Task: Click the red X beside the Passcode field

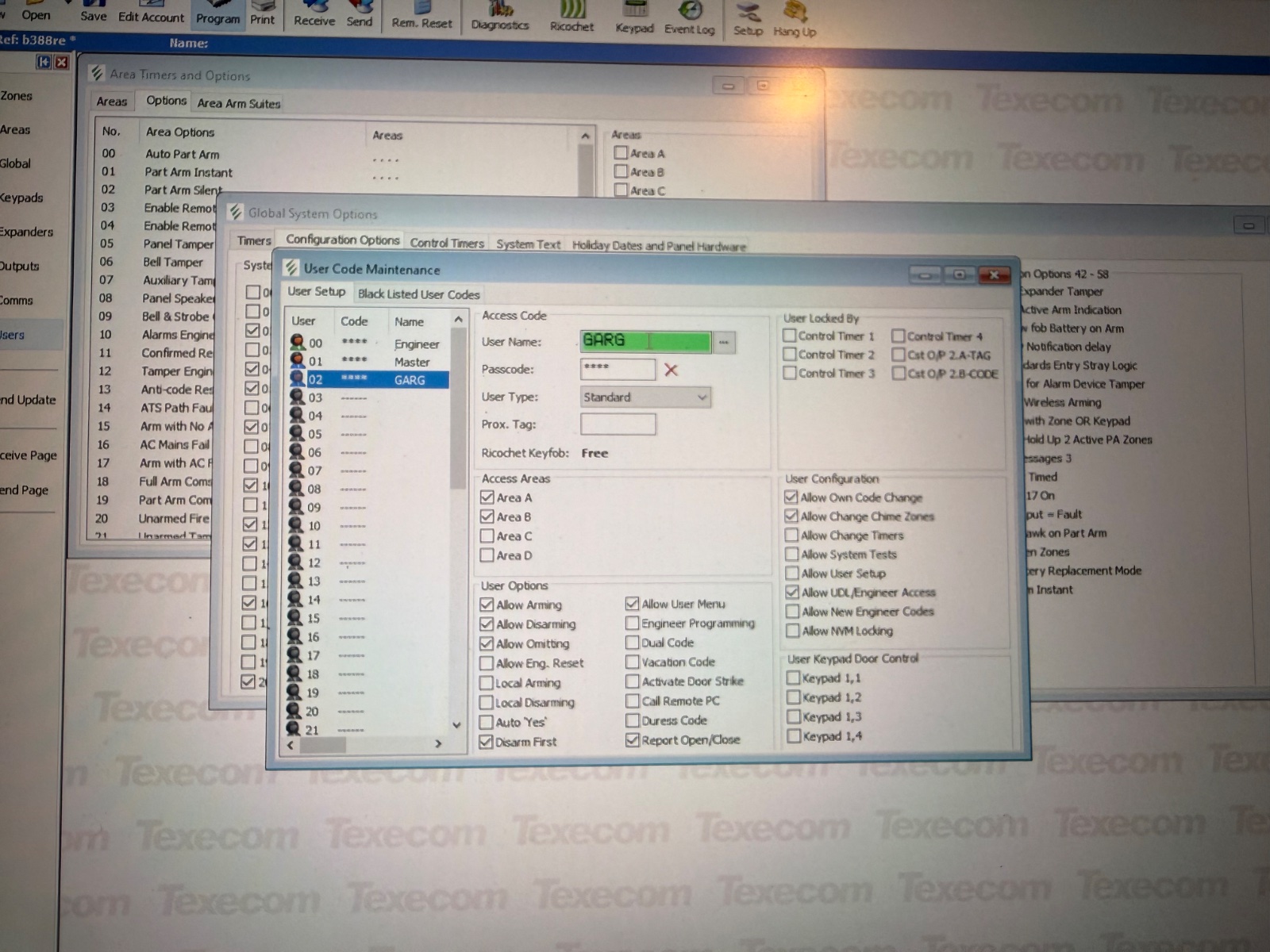Action: tap(671, 370)
